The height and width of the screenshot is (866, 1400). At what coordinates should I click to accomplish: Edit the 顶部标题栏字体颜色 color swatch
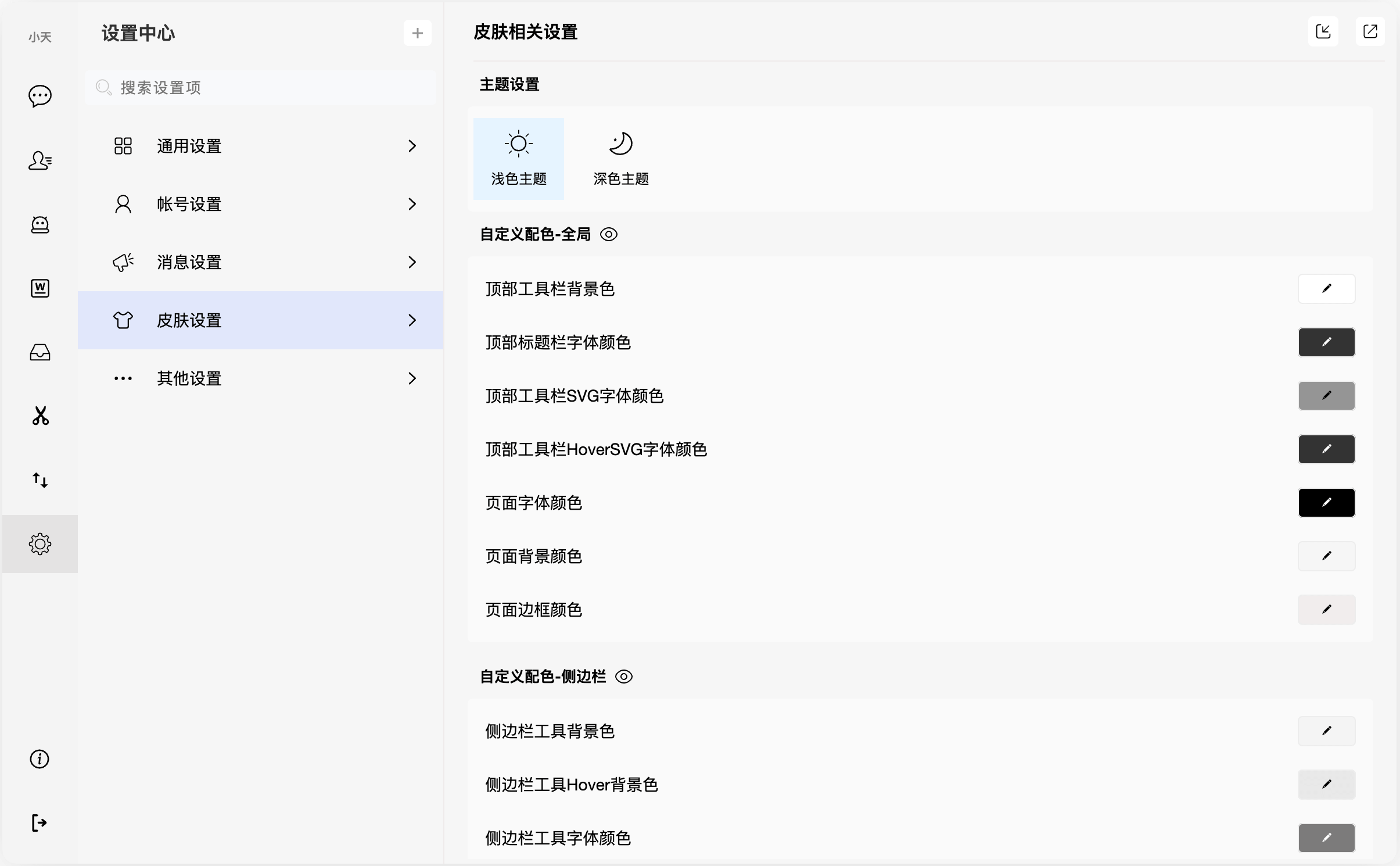[x=1327, y=342]
